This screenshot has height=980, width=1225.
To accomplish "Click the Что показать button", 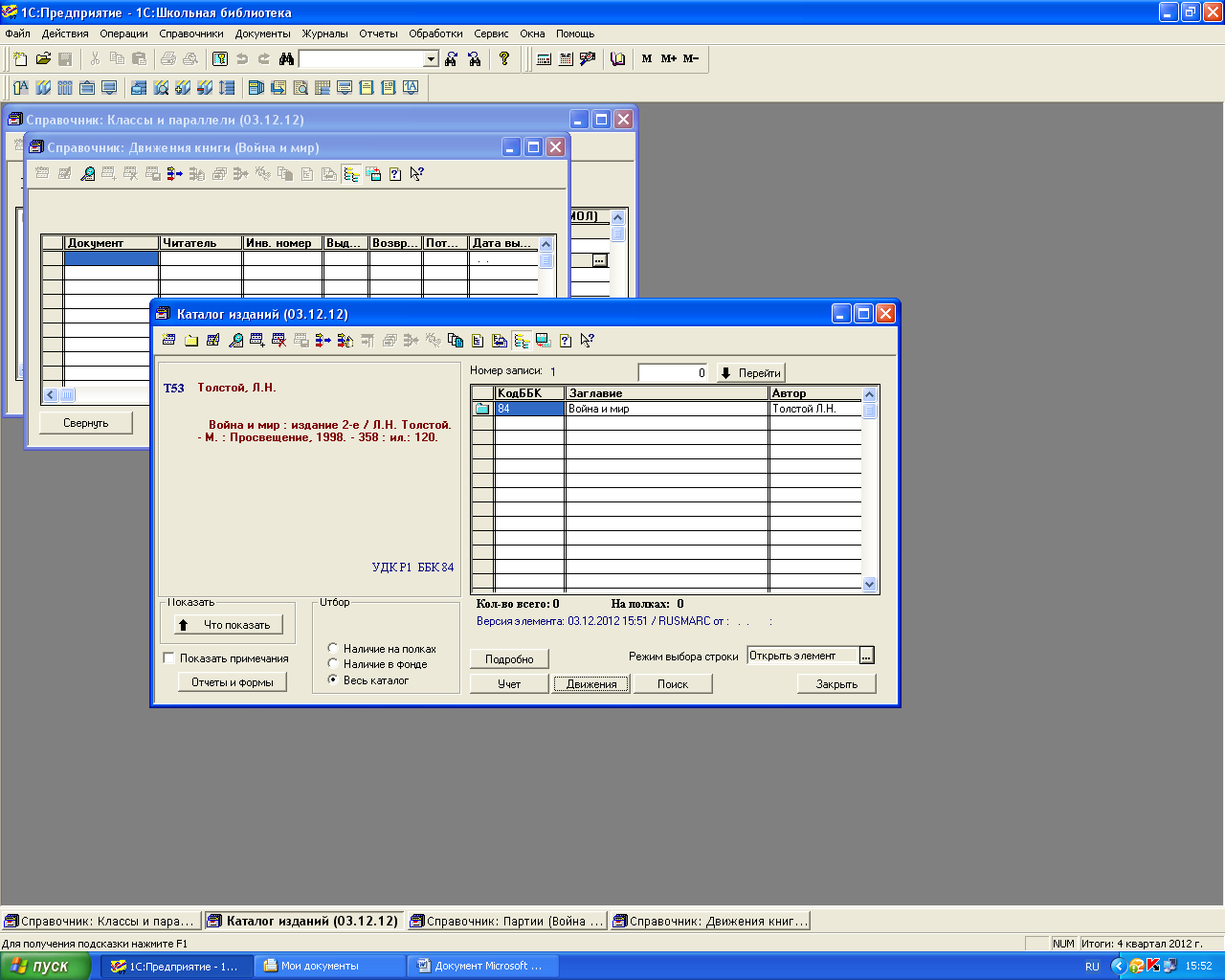I will point(229,625).
